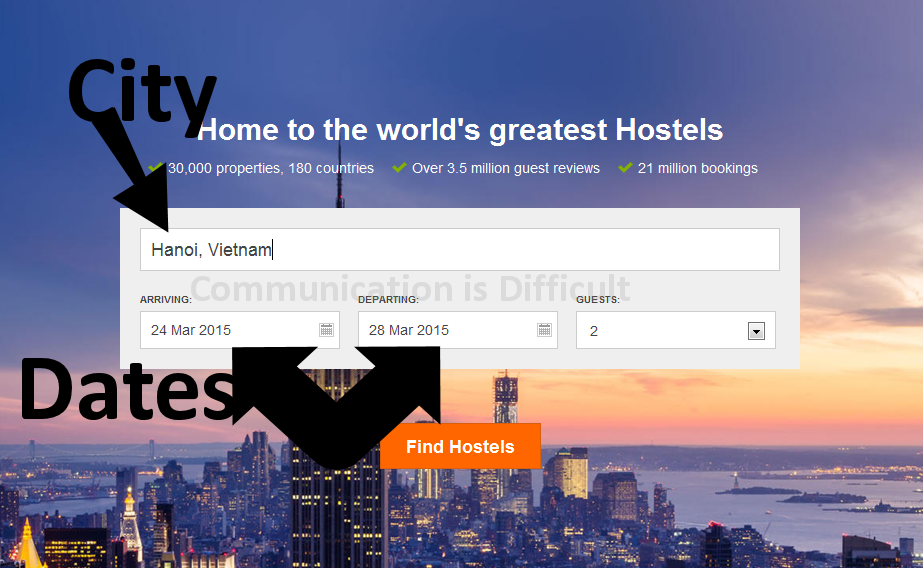923x568 pixels.
Task: Click the DEPARTING label
Action: coord(389,300)
